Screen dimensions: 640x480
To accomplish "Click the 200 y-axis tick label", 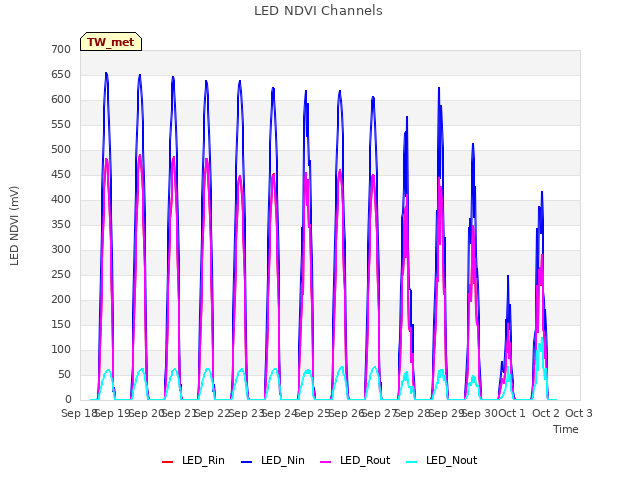I will 61,300.
